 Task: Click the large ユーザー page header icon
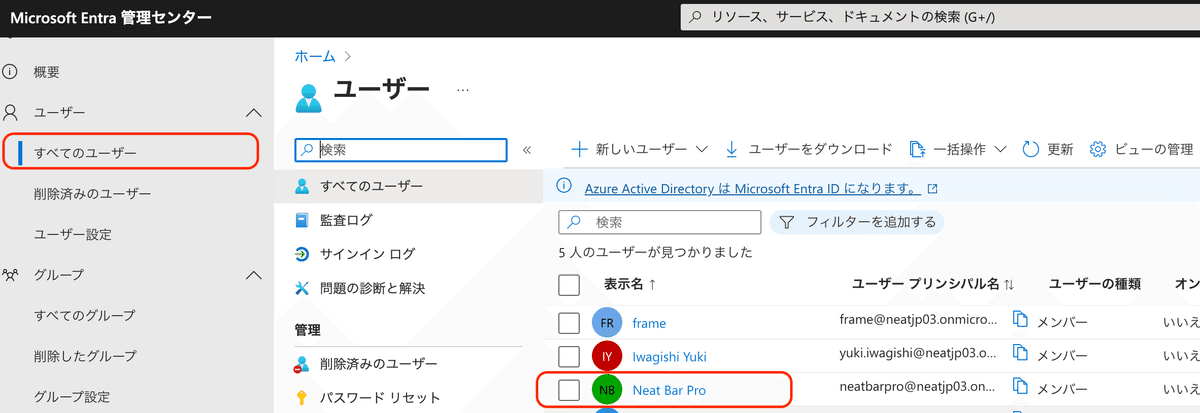coord(310,97)
